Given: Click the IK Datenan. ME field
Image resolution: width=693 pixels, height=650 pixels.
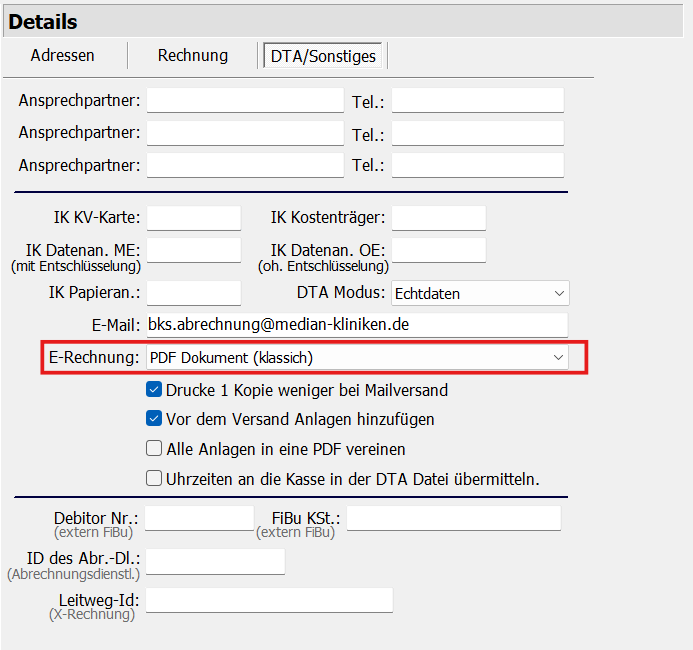Looking at the screenshot, I should [x=194, y=250].
